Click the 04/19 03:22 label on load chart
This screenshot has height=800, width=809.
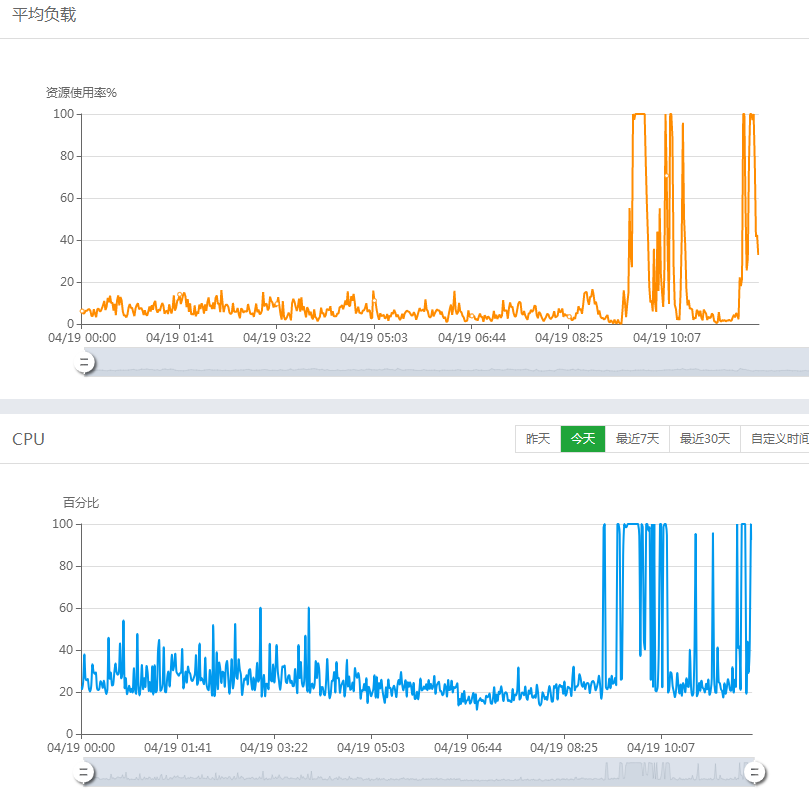(x=277, y=338)
